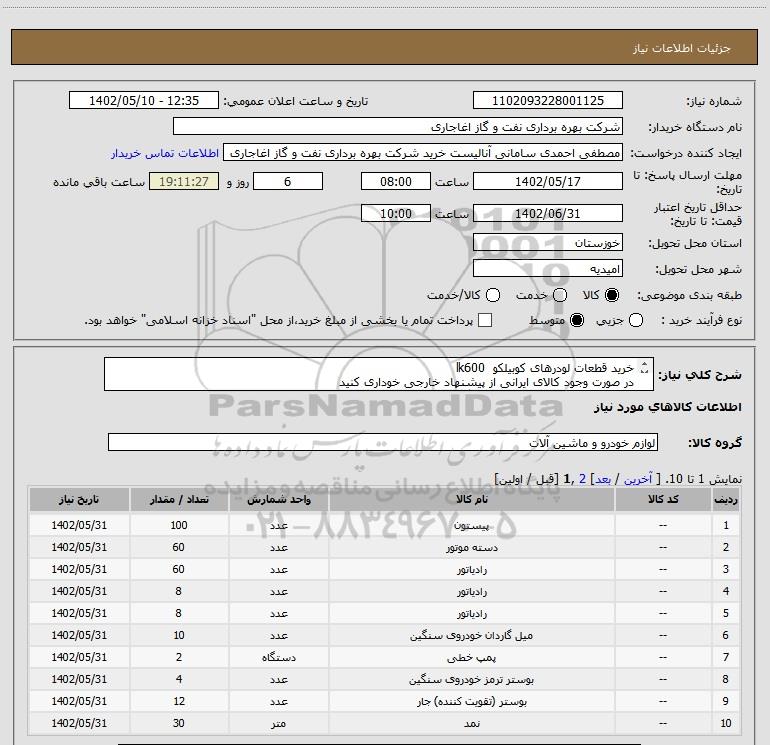770x745 pixels.
Task: Click response deadline time 08:00
Action: click(x=396, y=181)
